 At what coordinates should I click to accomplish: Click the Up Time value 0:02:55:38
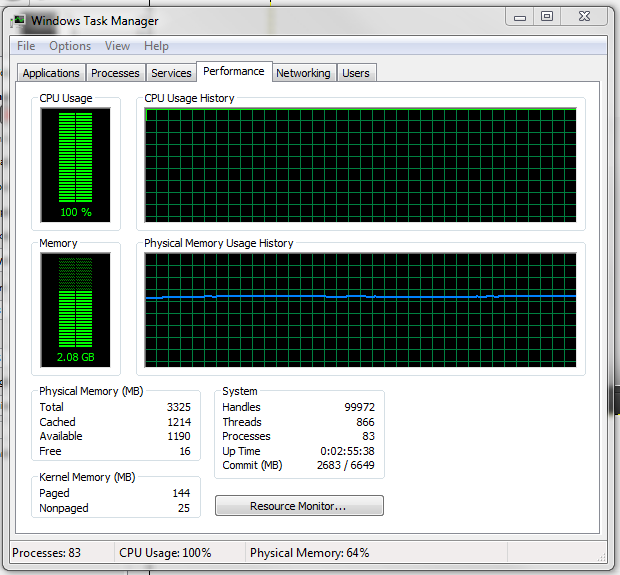pos(348,451)
